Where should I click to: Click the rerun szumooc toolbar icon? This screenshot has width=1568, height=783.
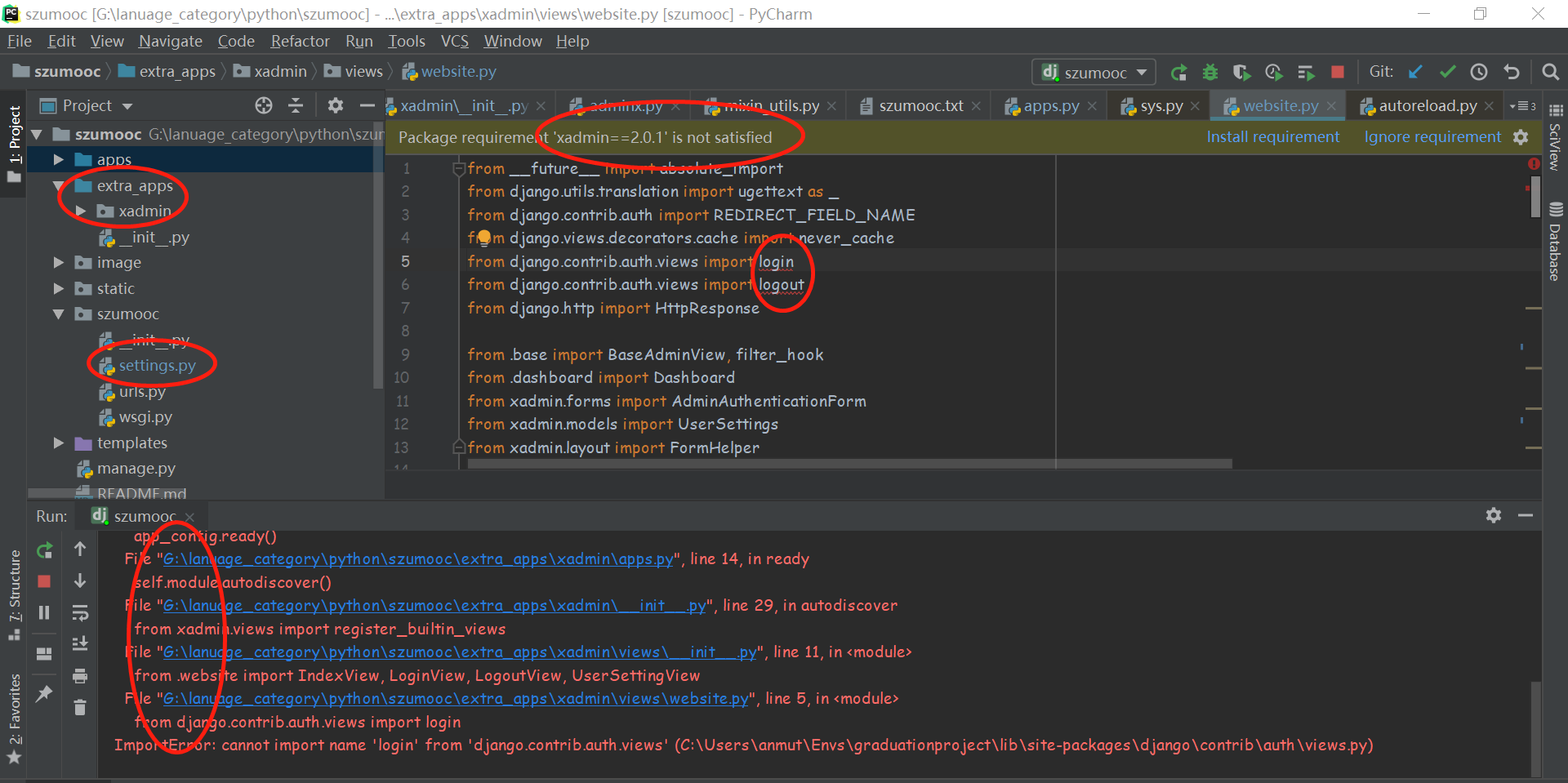(1178, 73)
